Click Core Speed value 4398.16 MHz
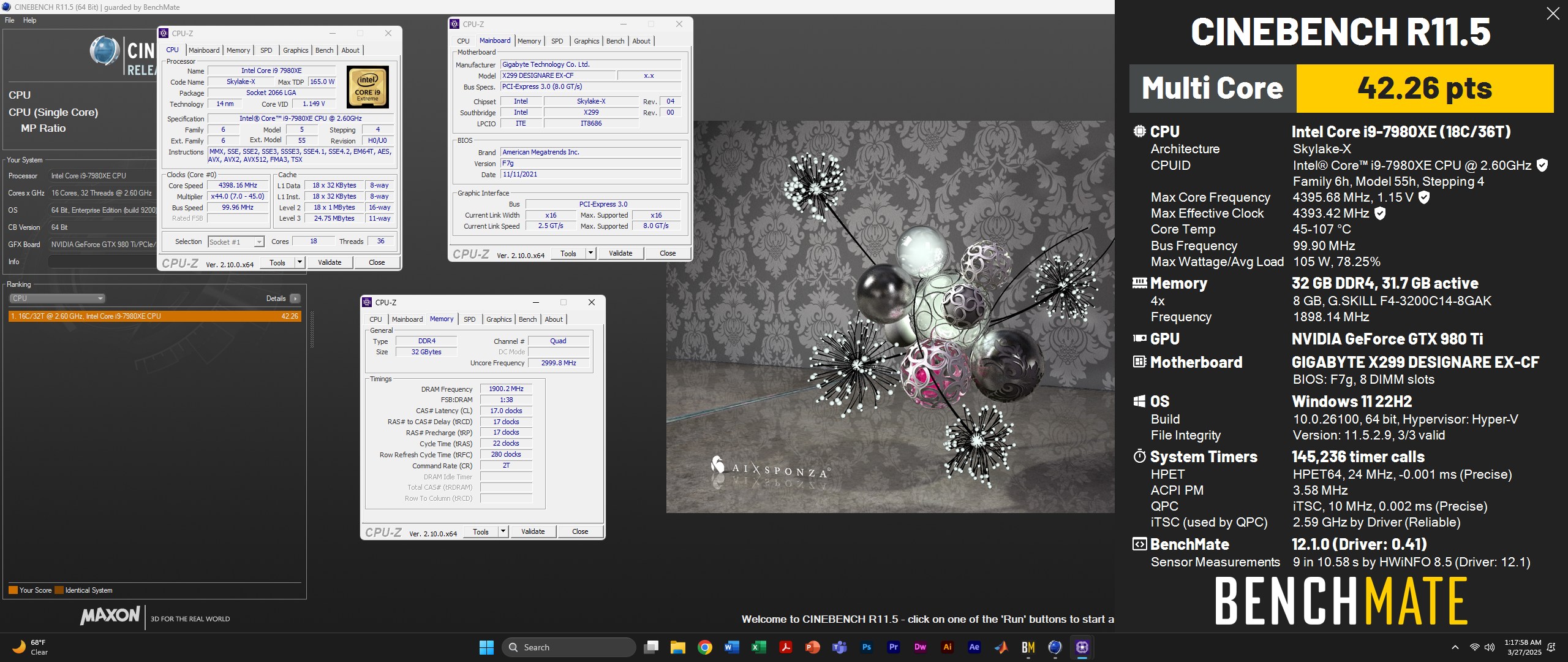1568x662 pixels. (238, 185)
